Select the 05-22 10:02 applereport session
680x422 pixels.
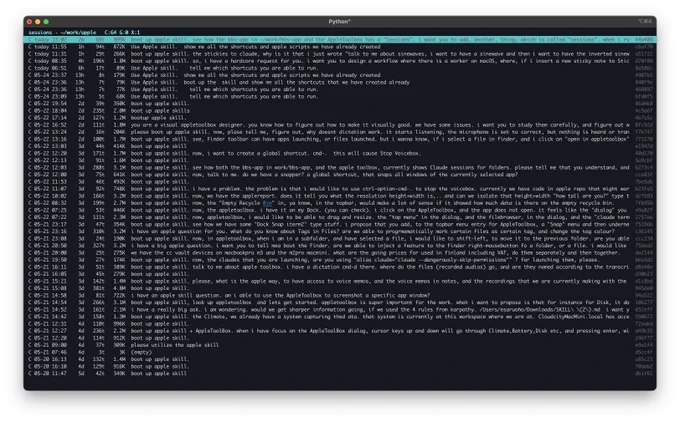[x=340, y=196]
